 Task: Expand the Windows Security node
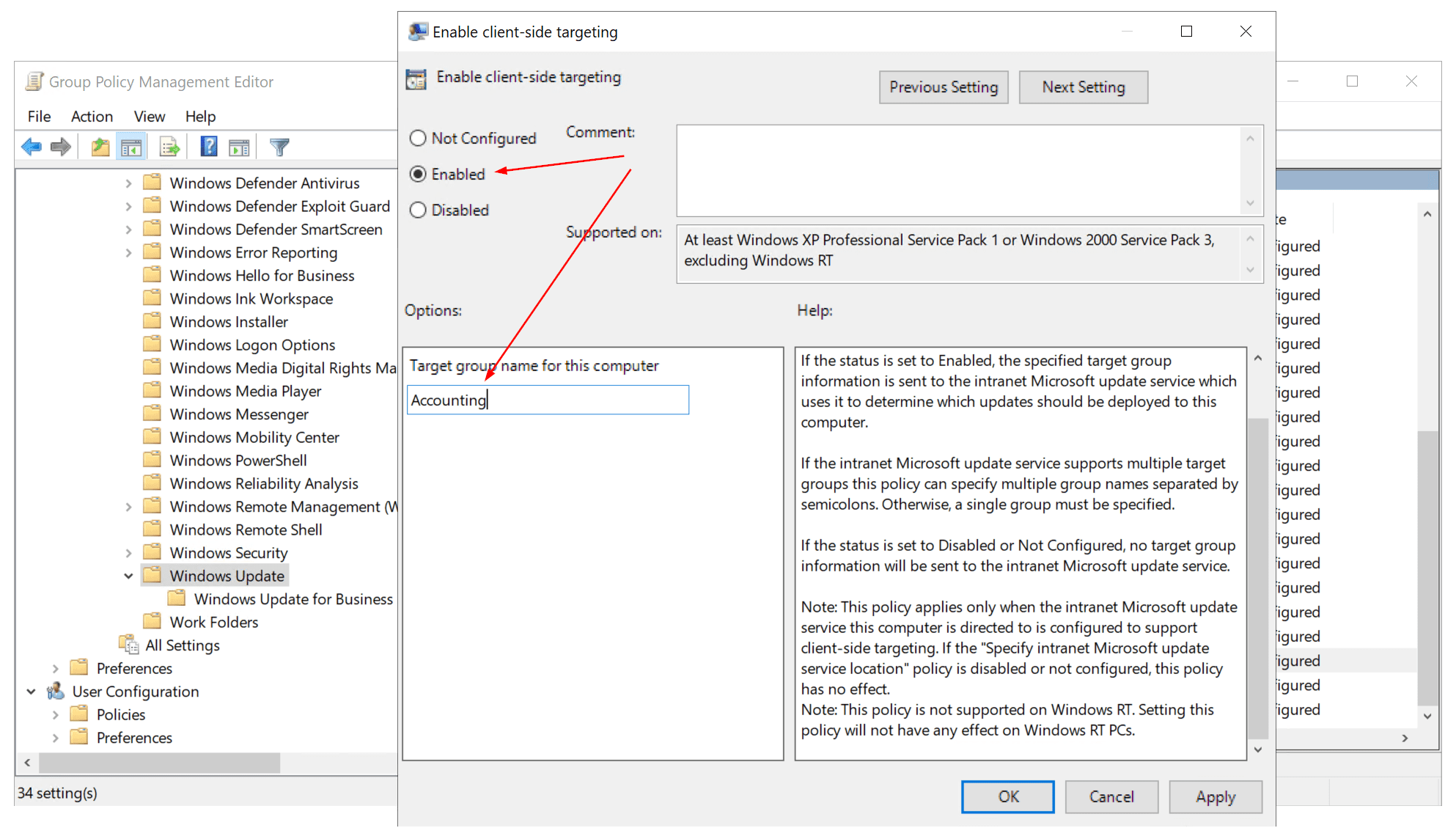pyautogui.click(x=128, y=553)
